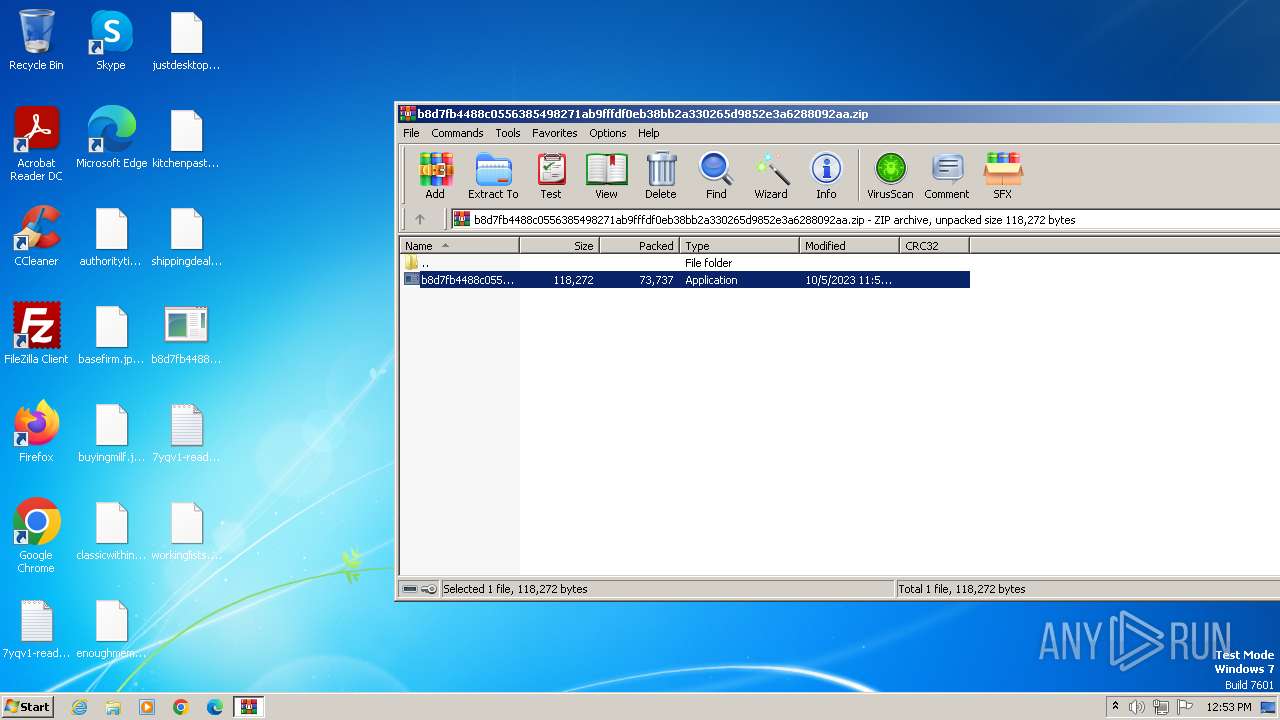Click the 73,737 packed size cell
Screen dimensions: 1280x720
(656, 280)
